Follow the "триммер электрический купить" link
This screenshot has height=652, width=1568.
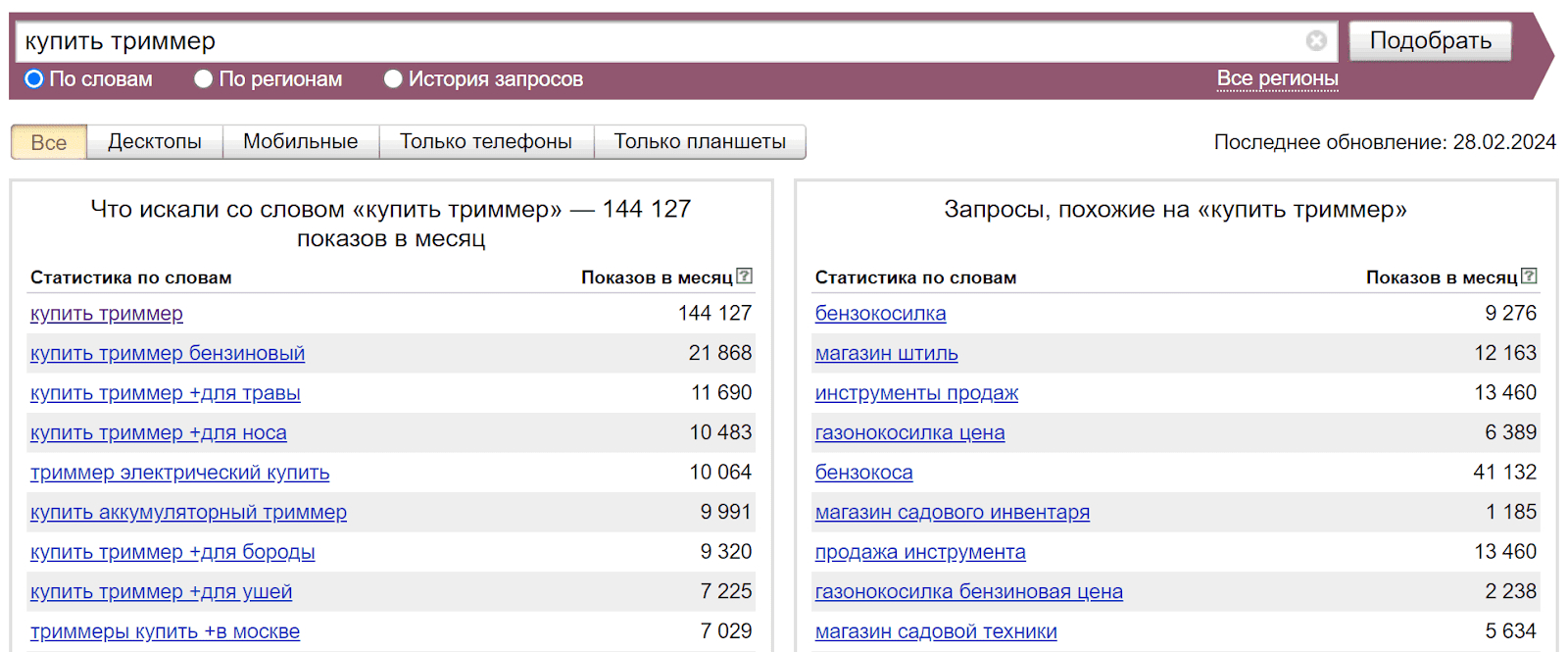[179, 473]
